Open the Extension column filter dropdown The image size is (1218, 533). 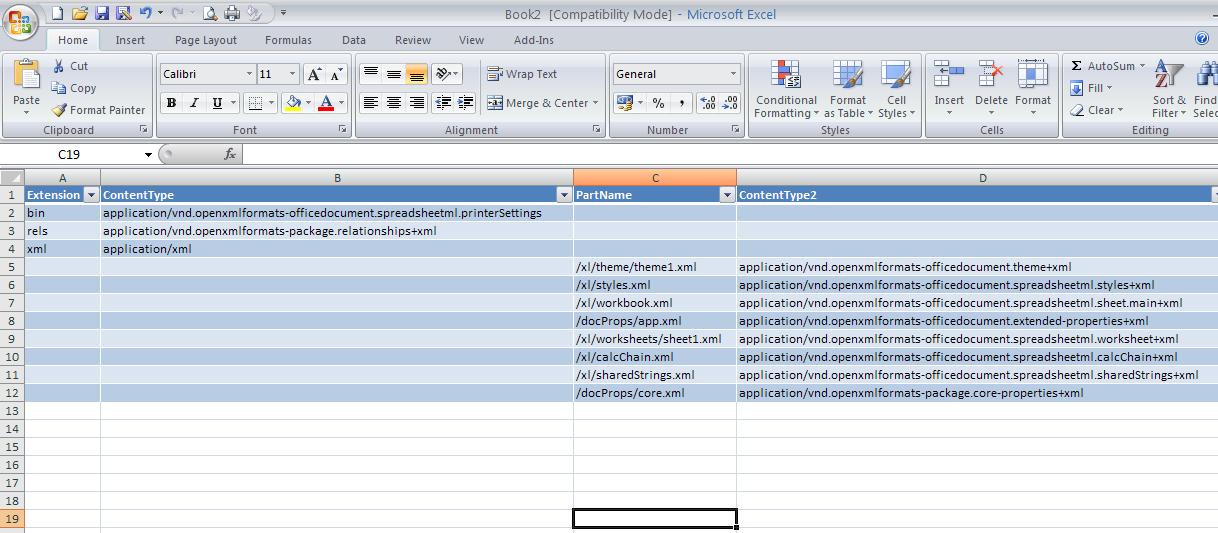(91, 195)
